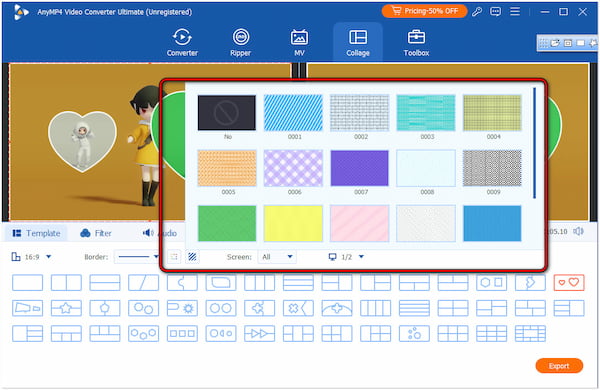Choose pattern 0008 pale blue
This screenshot has height=390, width=600.
click(x=426, y=168)
